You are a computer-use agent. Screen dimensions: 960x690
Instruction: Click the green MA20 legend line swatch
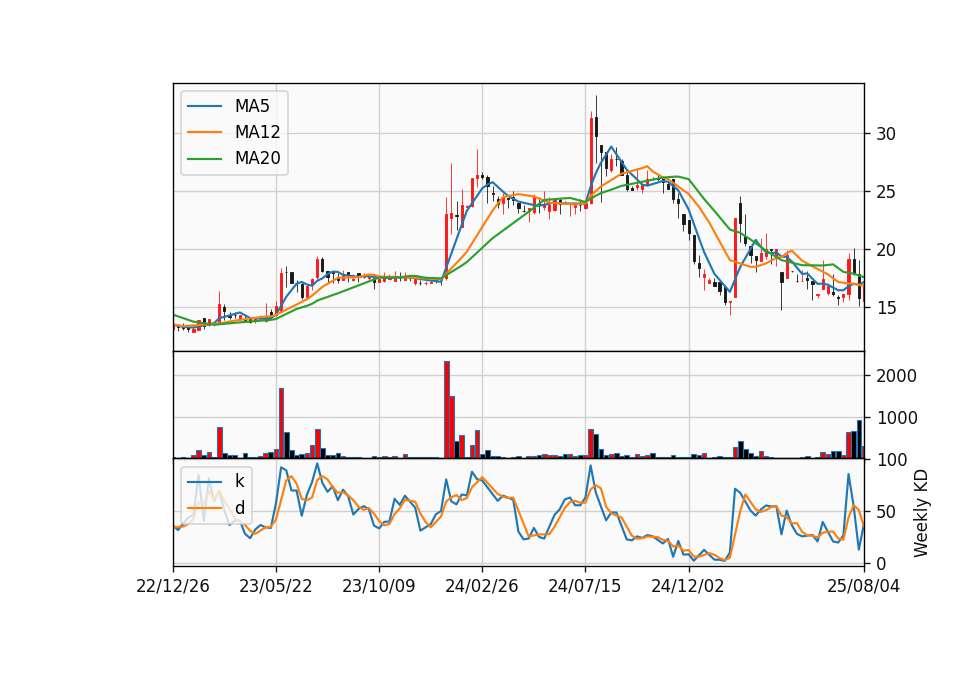pos(205,159)
